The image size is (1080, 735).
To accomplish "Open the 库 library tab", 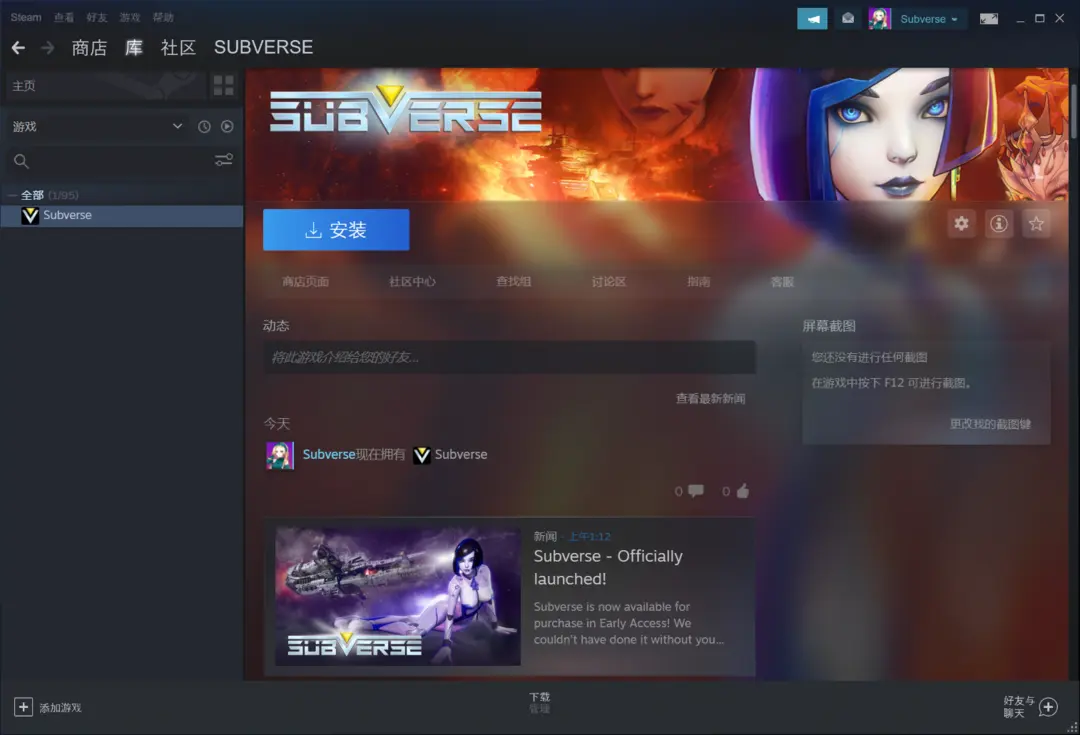I will pyautogui.click(x=134, y=48).
